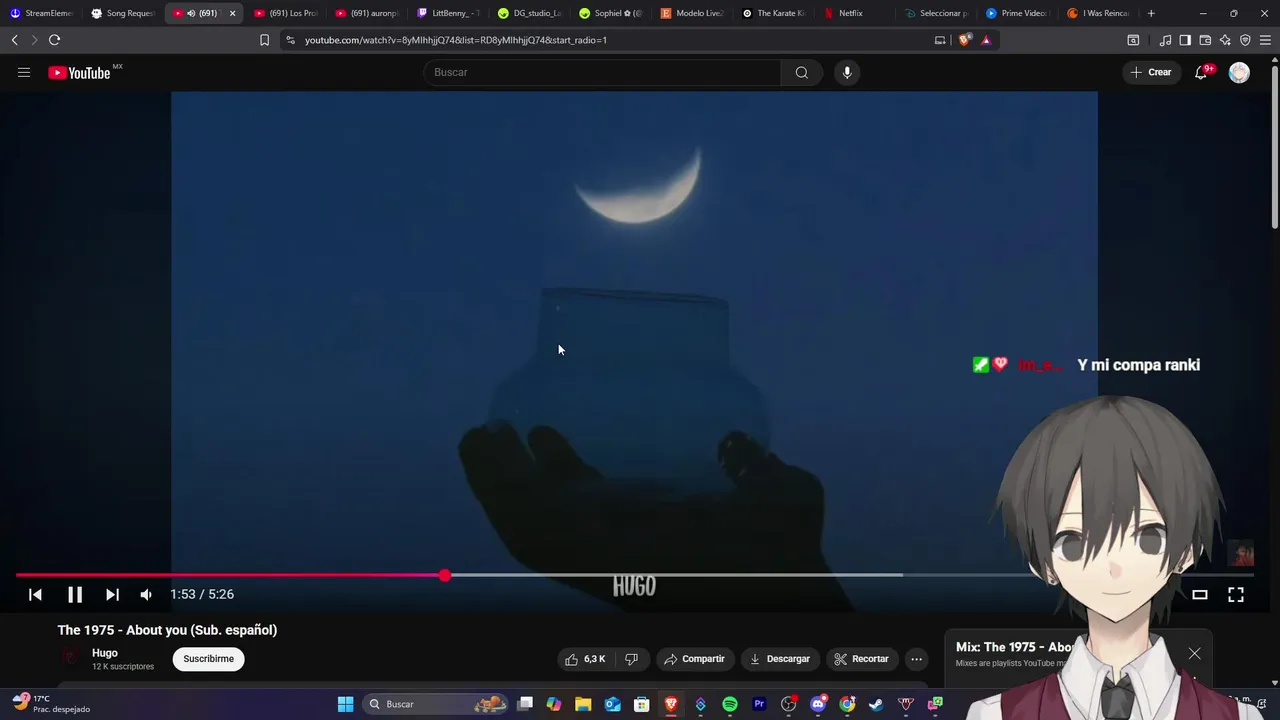Viewport: 1280px width, 720px height.
Task: Enter fullscreen in the video player
Action: [1236, 594]
